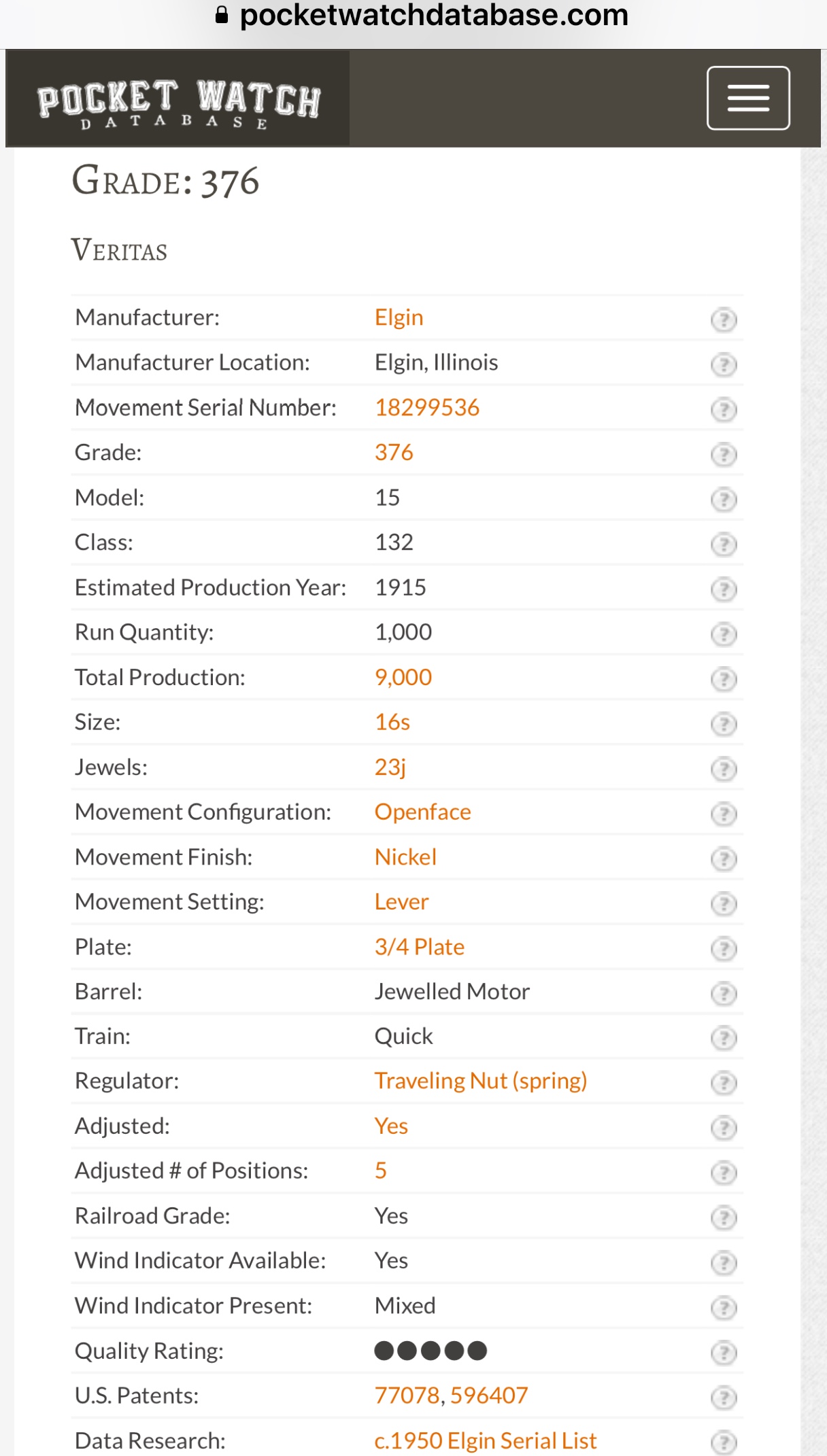The height and width of the screenshot is (1456, 827).
Task: Click help icon for Railroad Grade
Action: (724, 1217)
